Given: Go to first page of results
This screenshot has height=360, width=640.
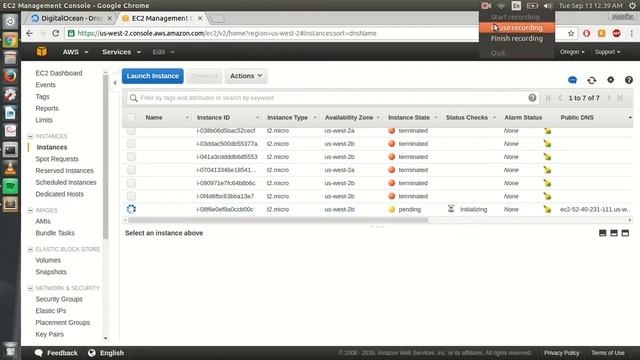Looking at the screenshot, I should pyautogui.click(x=548, y=98).
